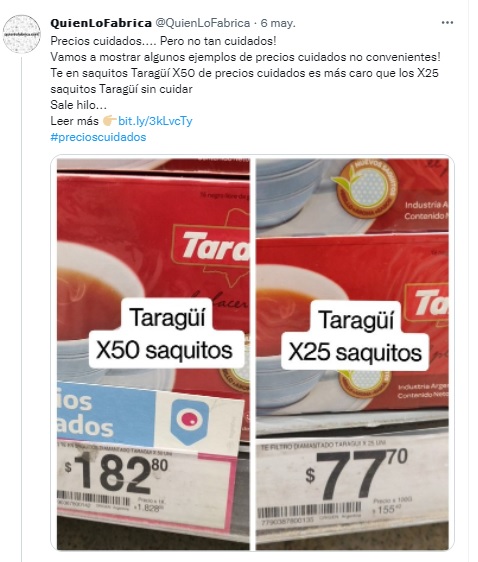Screen dimensions: 478x562
Task: Click the Taragüí X25 saquitos caption label
Action: (x=355, y=336)
